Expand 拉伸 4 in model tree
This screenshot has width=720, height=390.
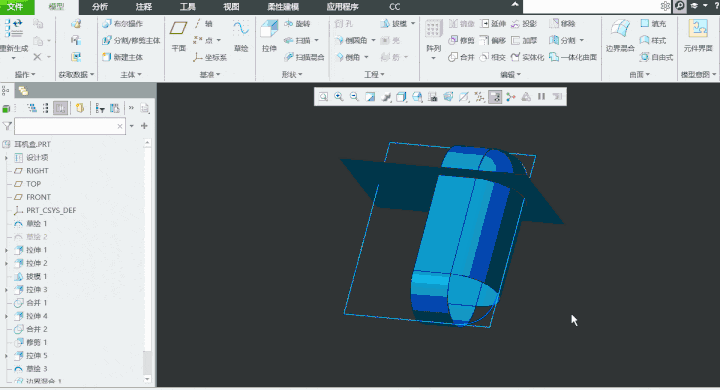[x=6, y=317]
